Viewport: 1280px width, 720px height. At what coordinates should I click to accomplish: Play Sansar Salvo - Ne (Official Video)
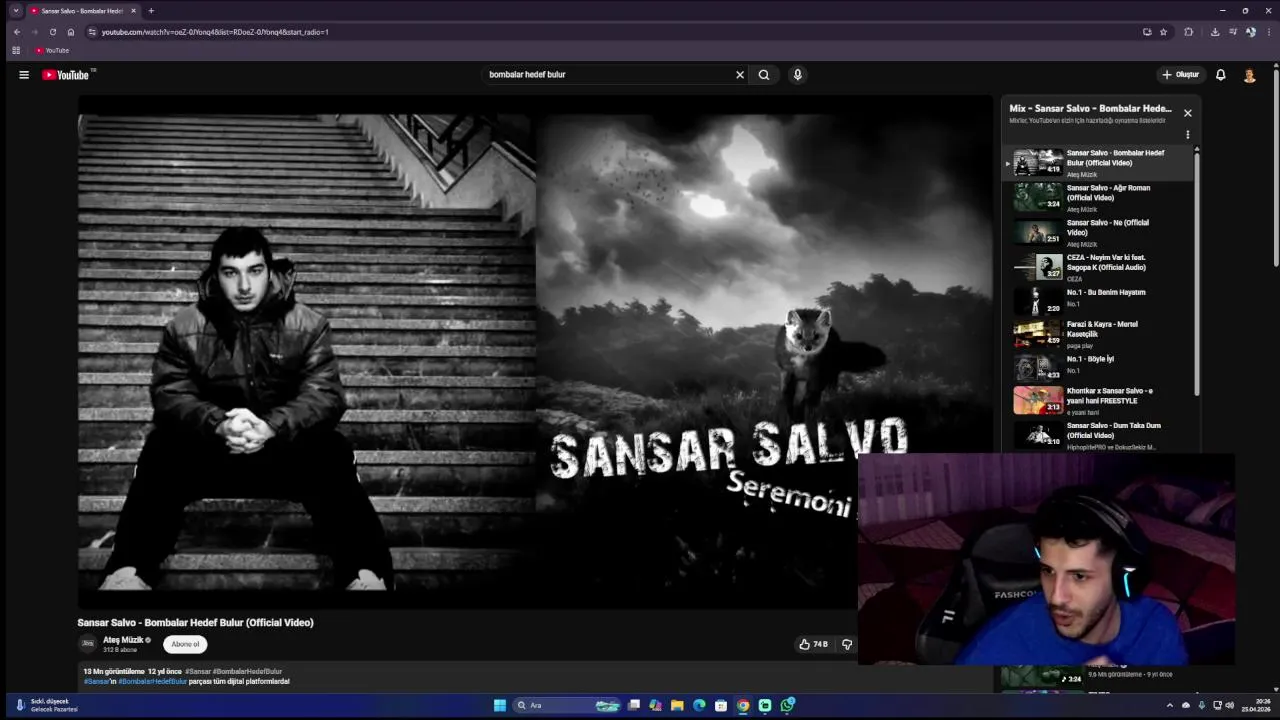[1098, 232]
